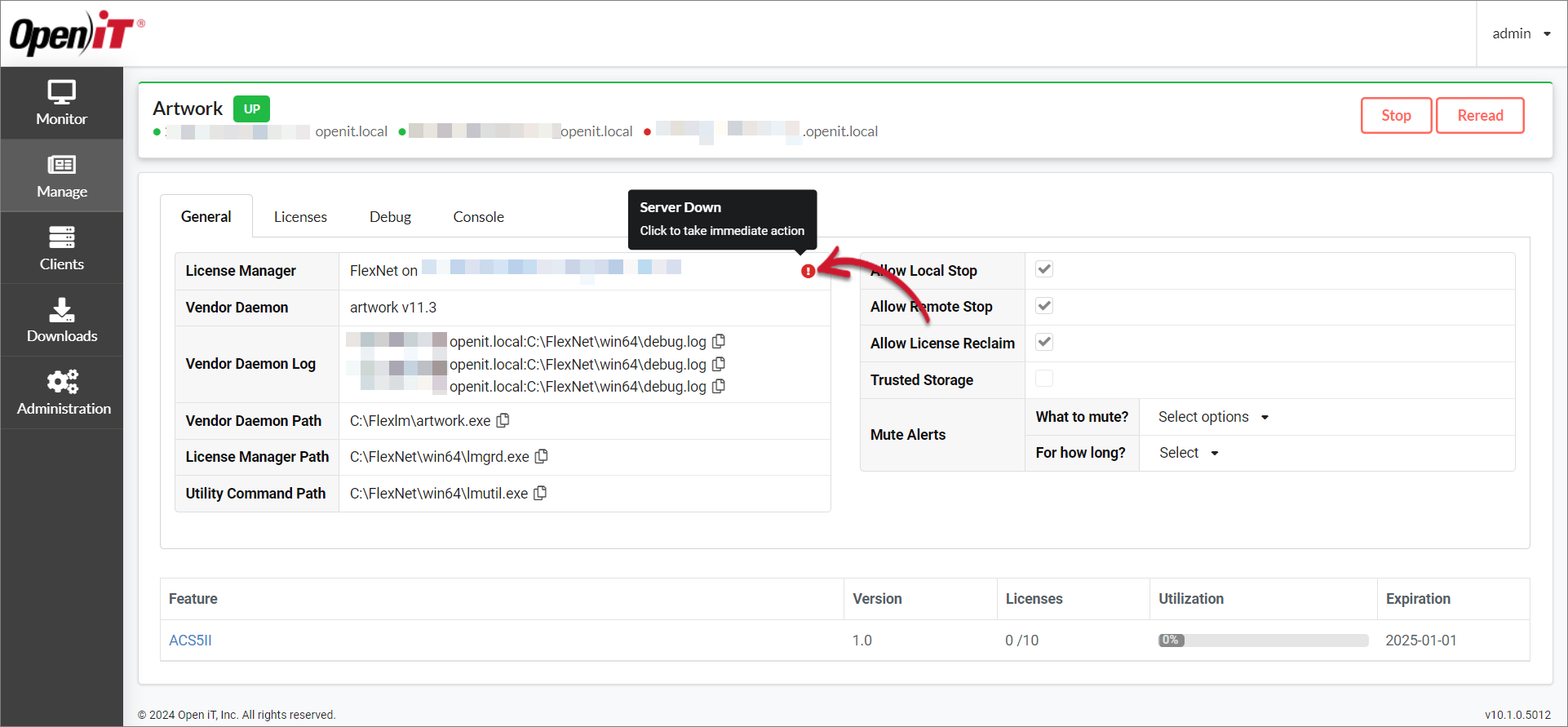Open the 'What to mute?' options dropdown
Image resolution: width=1568 pixels, height=727 pixels.
(x=1213, y=417)
